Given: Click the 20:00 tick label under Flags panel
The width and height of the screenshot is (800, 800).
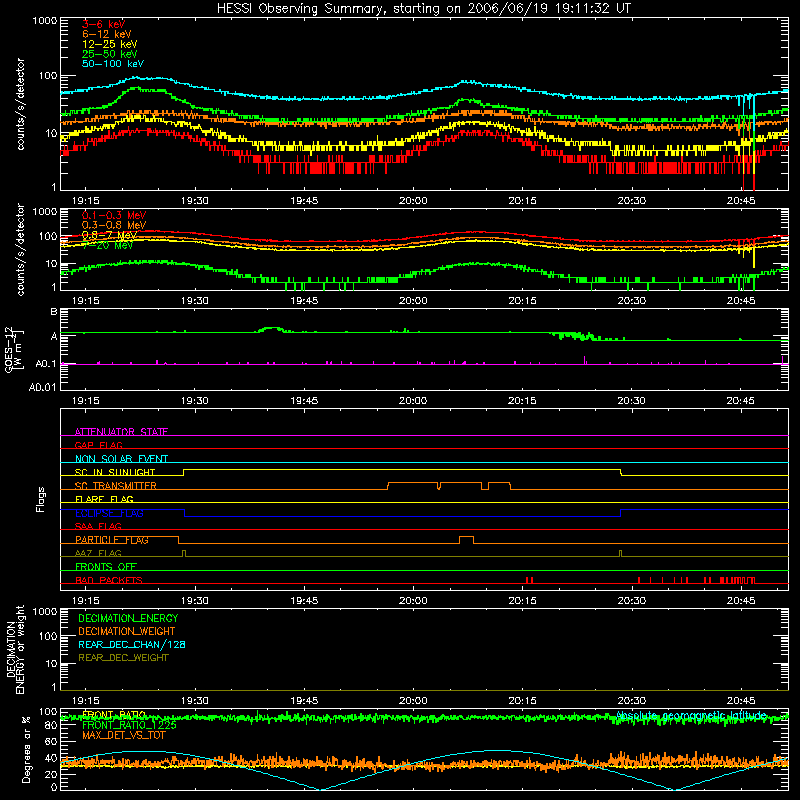Looking at the screenshot, I should 413,601.
